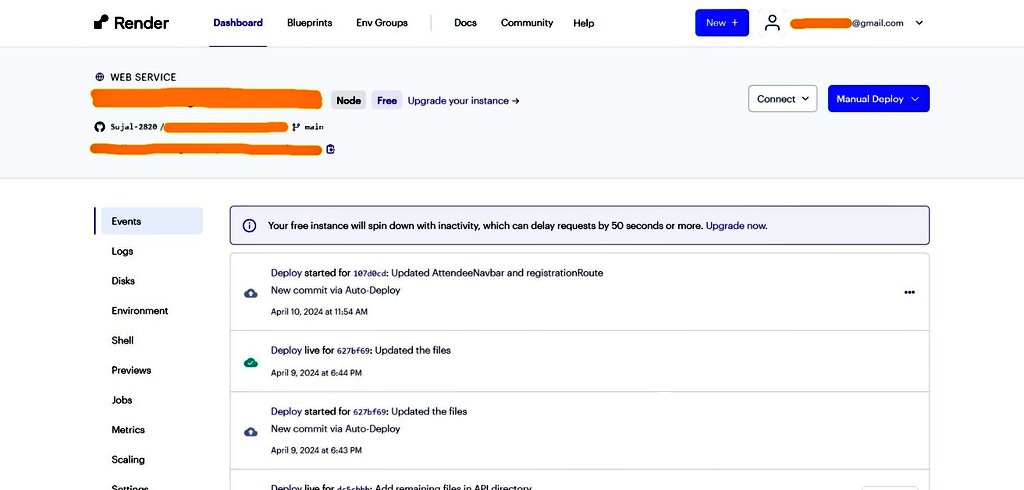Open the user account avatar icon
1024x490 pixels.
pos(773,23)
